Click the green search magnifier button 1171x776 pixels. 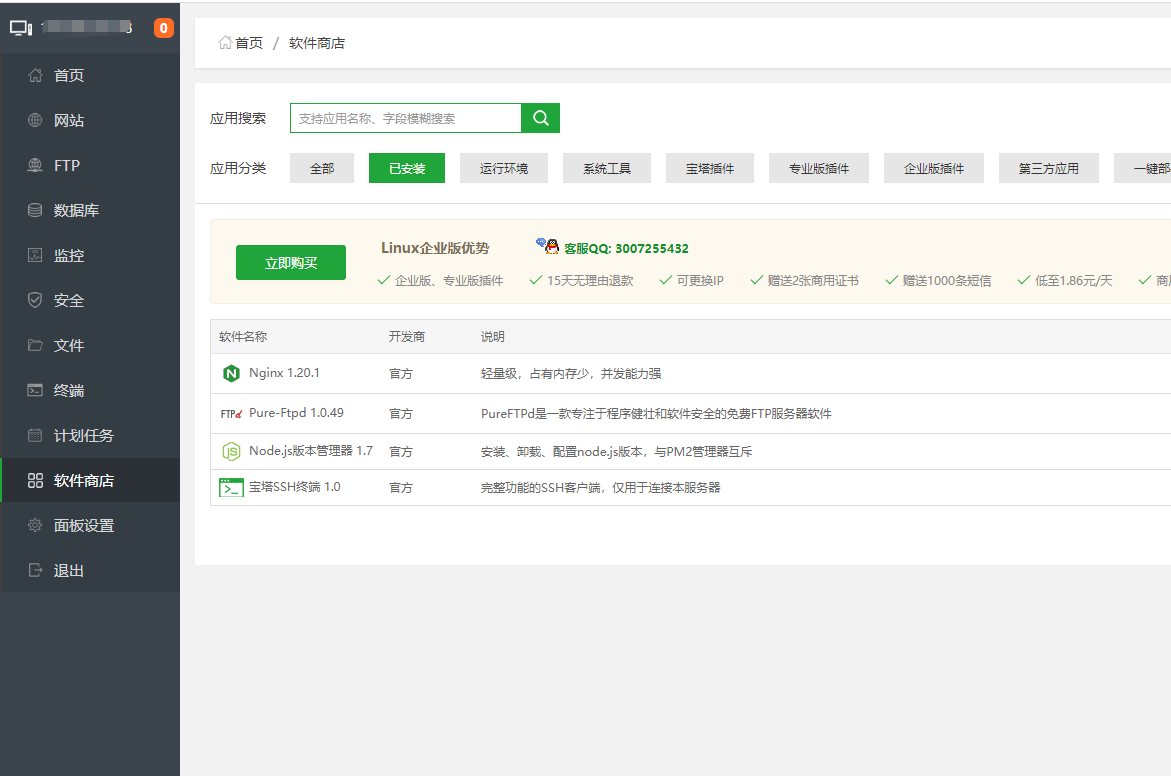point(540,117)
